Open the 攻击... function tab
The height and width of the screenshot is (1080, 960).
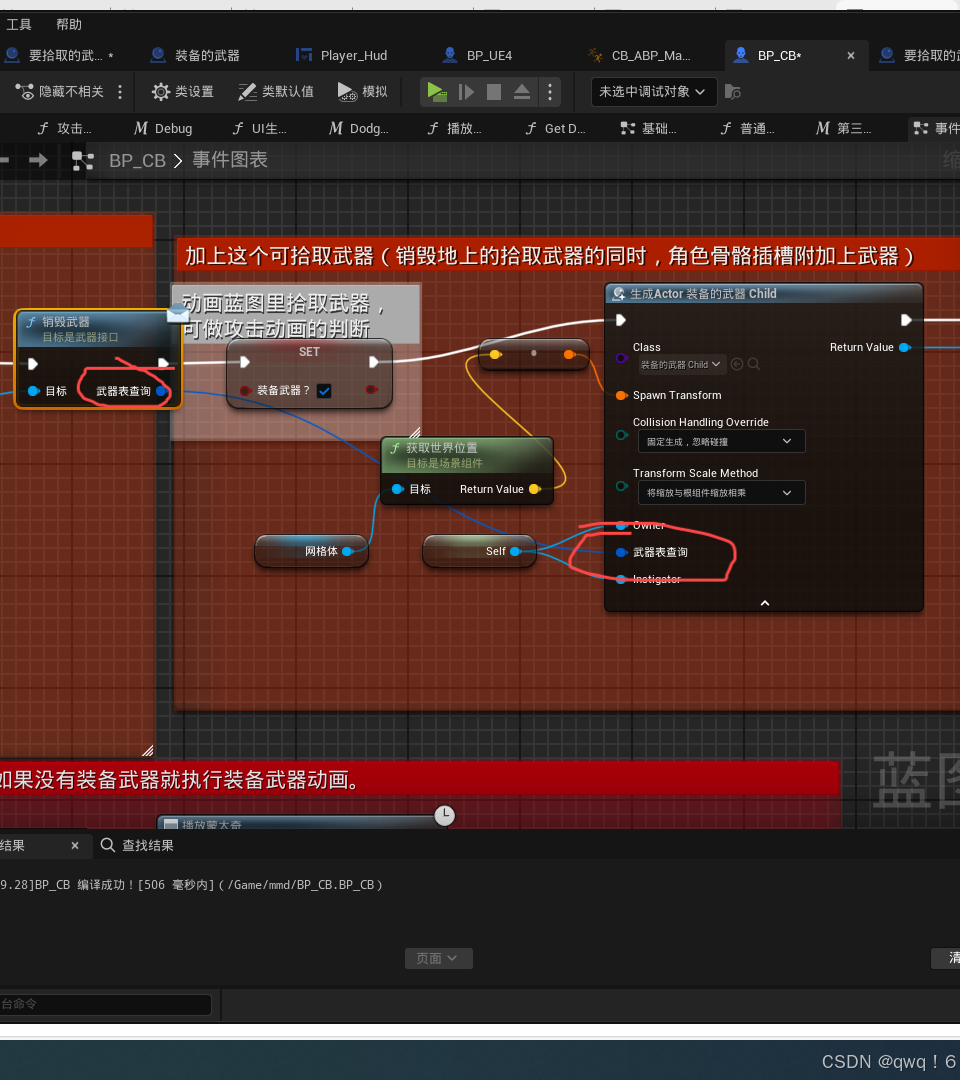65,128
